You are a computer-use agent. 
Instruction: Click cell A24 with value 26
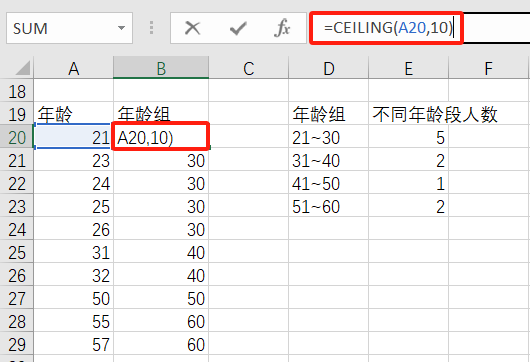tap(74, 228)
